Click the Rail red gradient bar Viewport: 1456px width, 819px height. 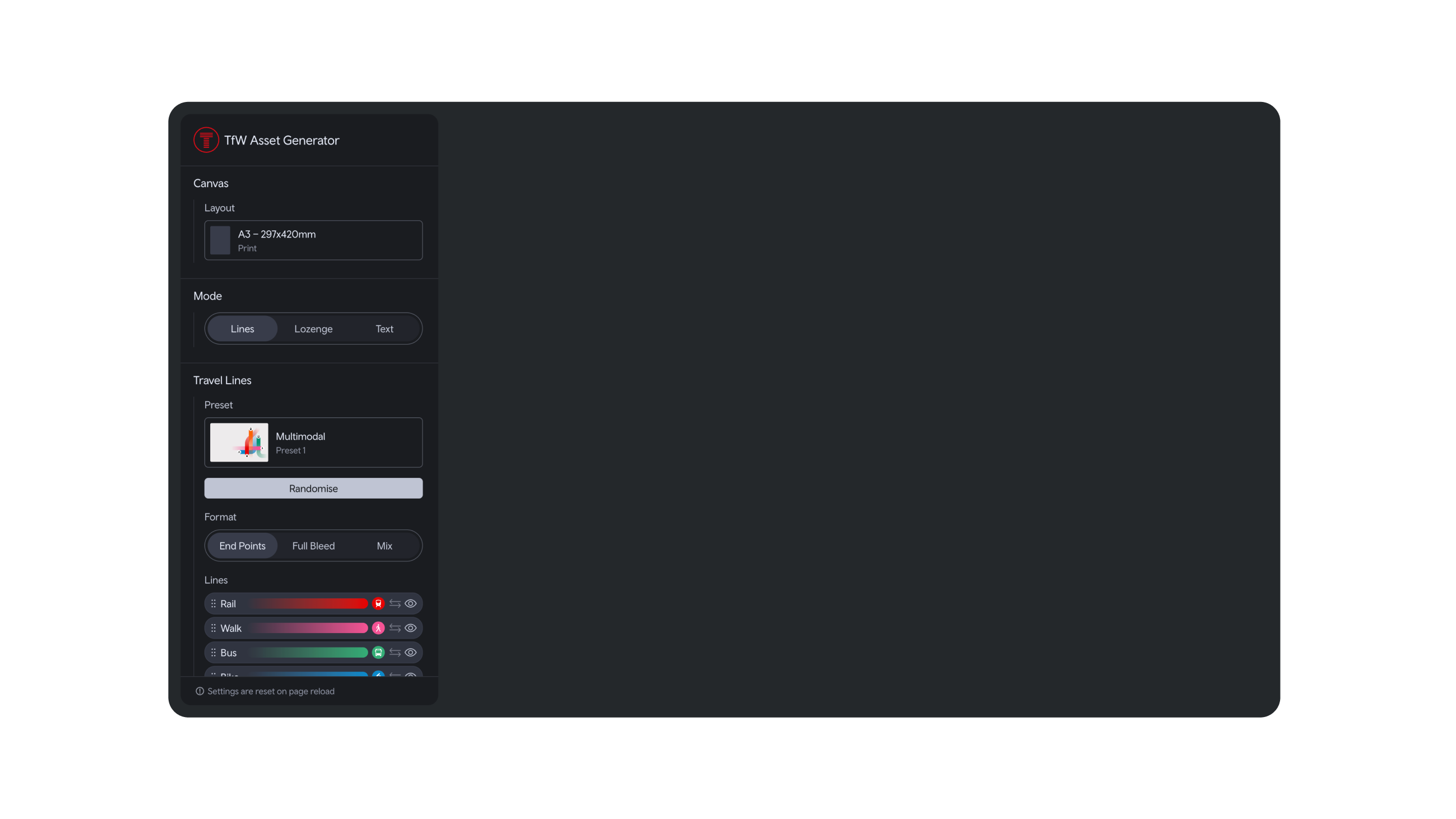click(x=308, y=604)
